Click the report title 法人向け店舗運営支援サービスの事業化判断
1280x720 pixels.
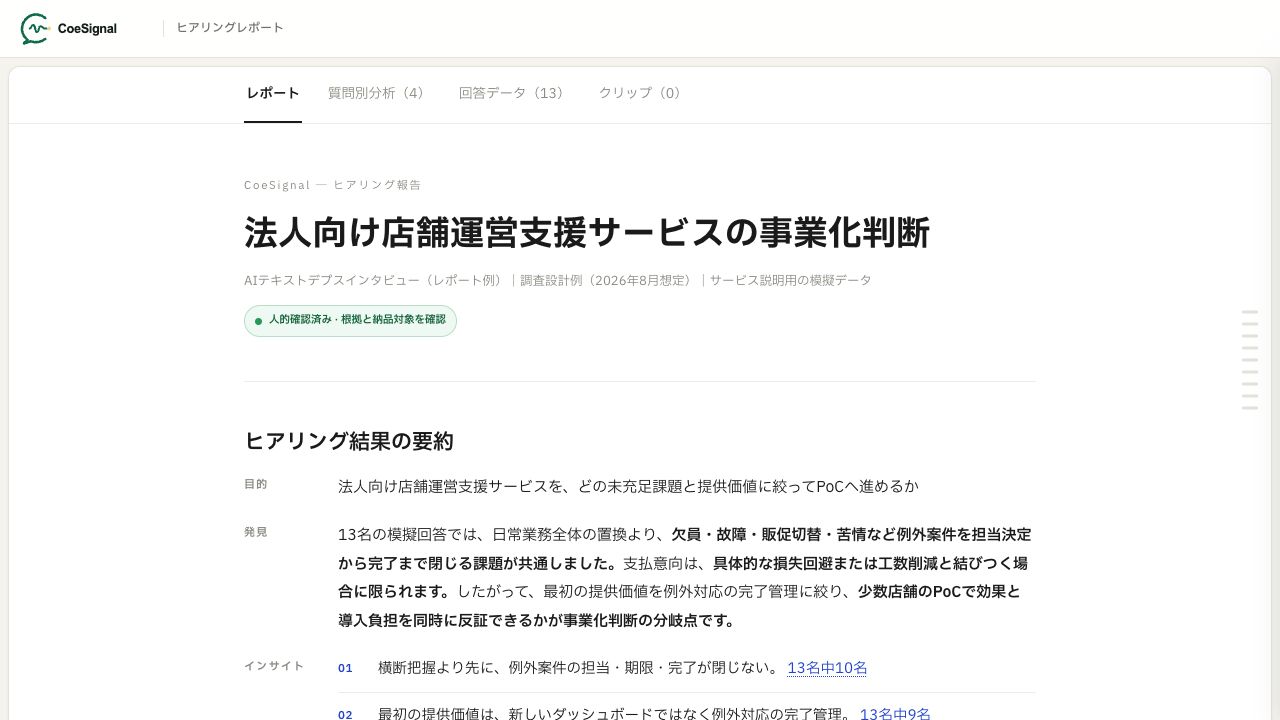point(587,233)
